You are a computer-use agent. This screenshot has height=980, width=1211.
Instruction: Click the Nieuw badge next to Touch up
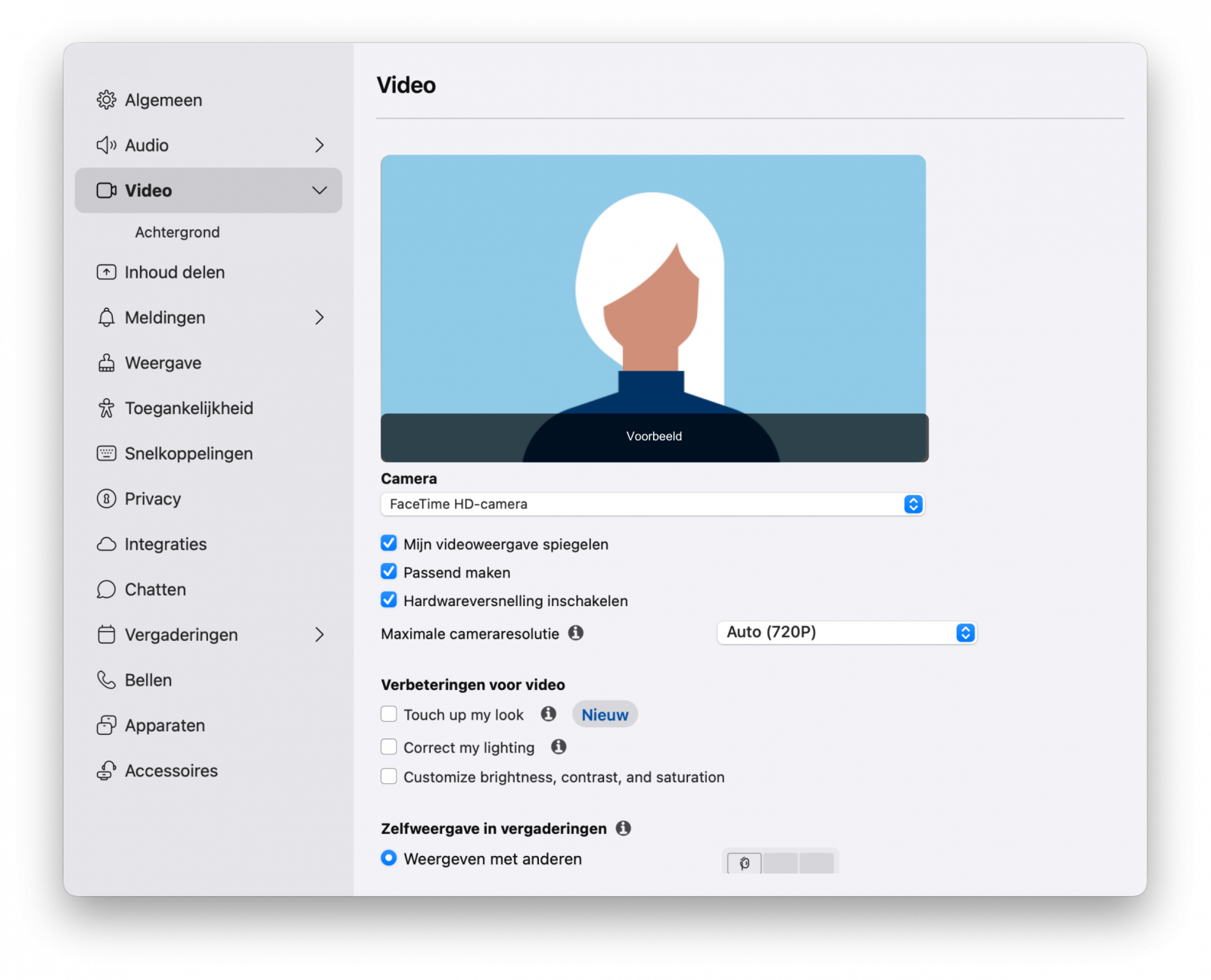[604, 714]
